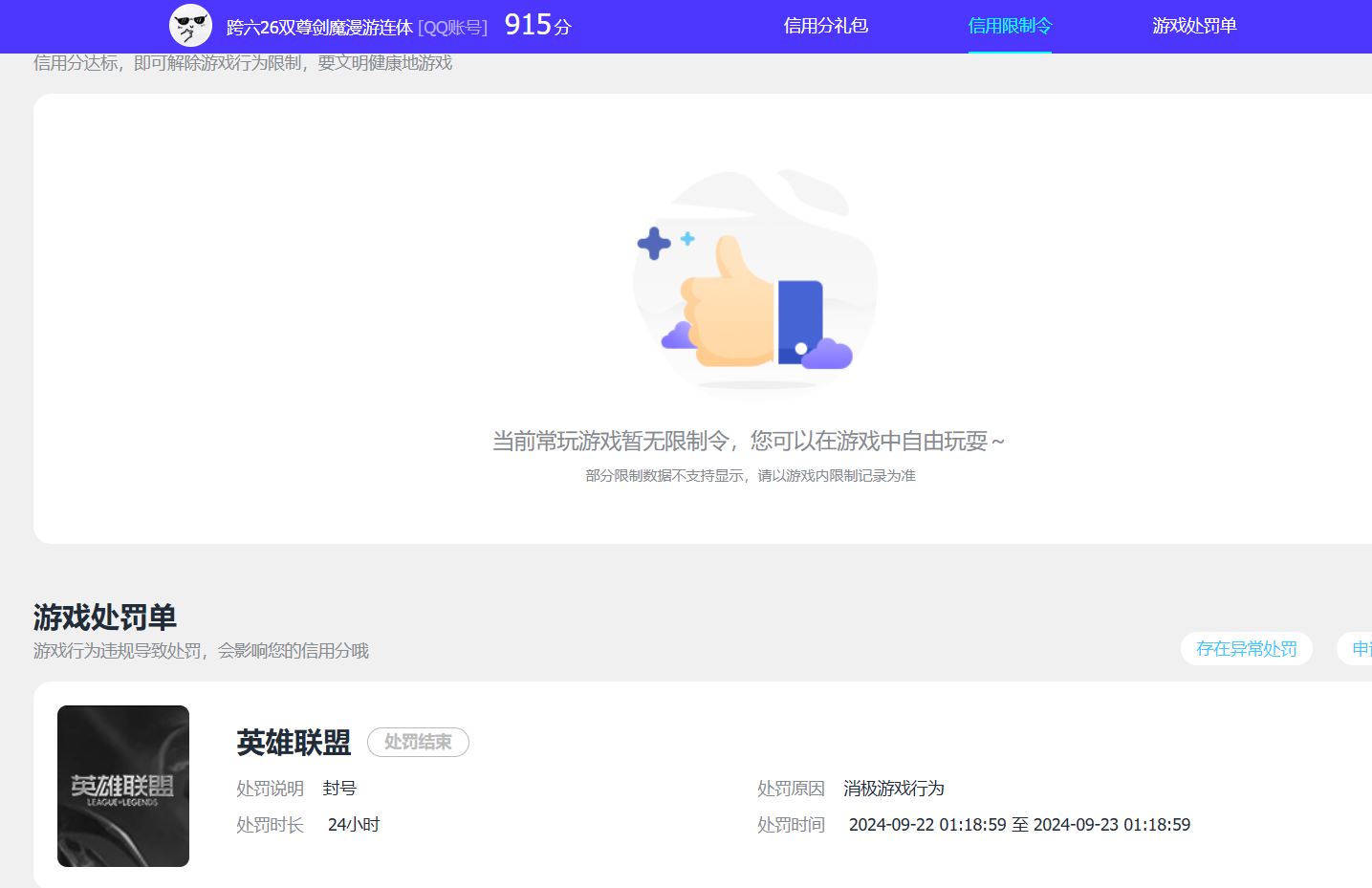Click the user avatar with sunglasses

coord(190,26)
